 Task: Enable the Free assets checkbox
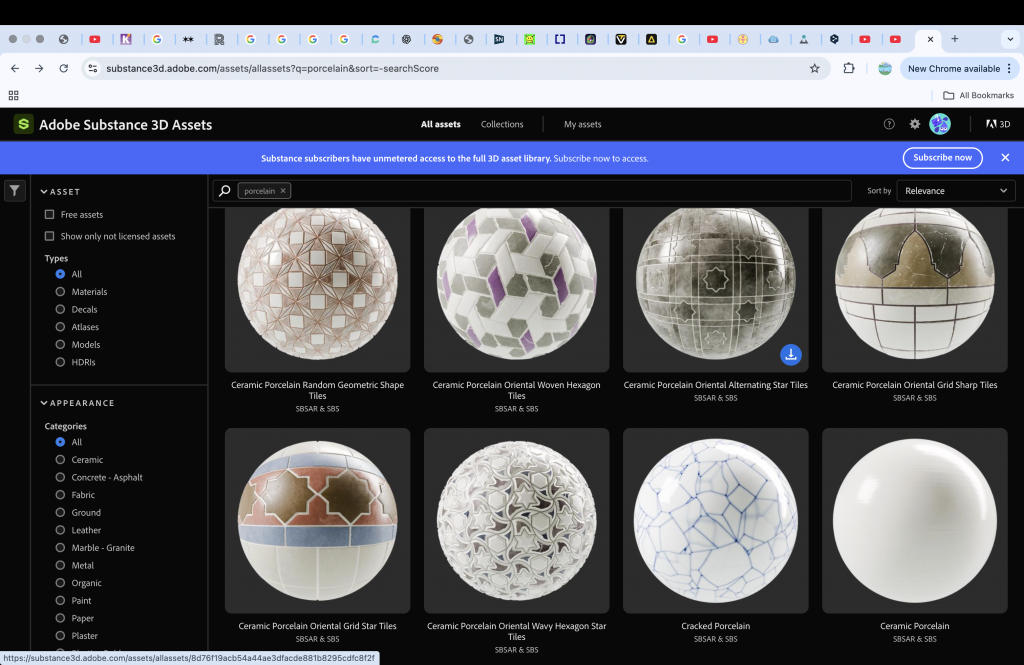pos(49,215)
